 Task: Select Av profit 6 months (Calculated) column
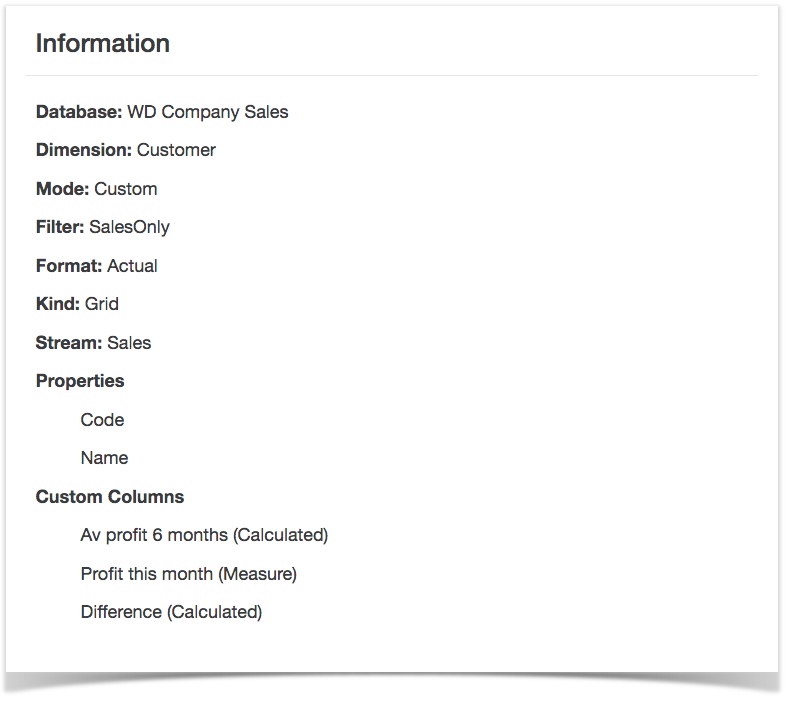click(204, 535)
